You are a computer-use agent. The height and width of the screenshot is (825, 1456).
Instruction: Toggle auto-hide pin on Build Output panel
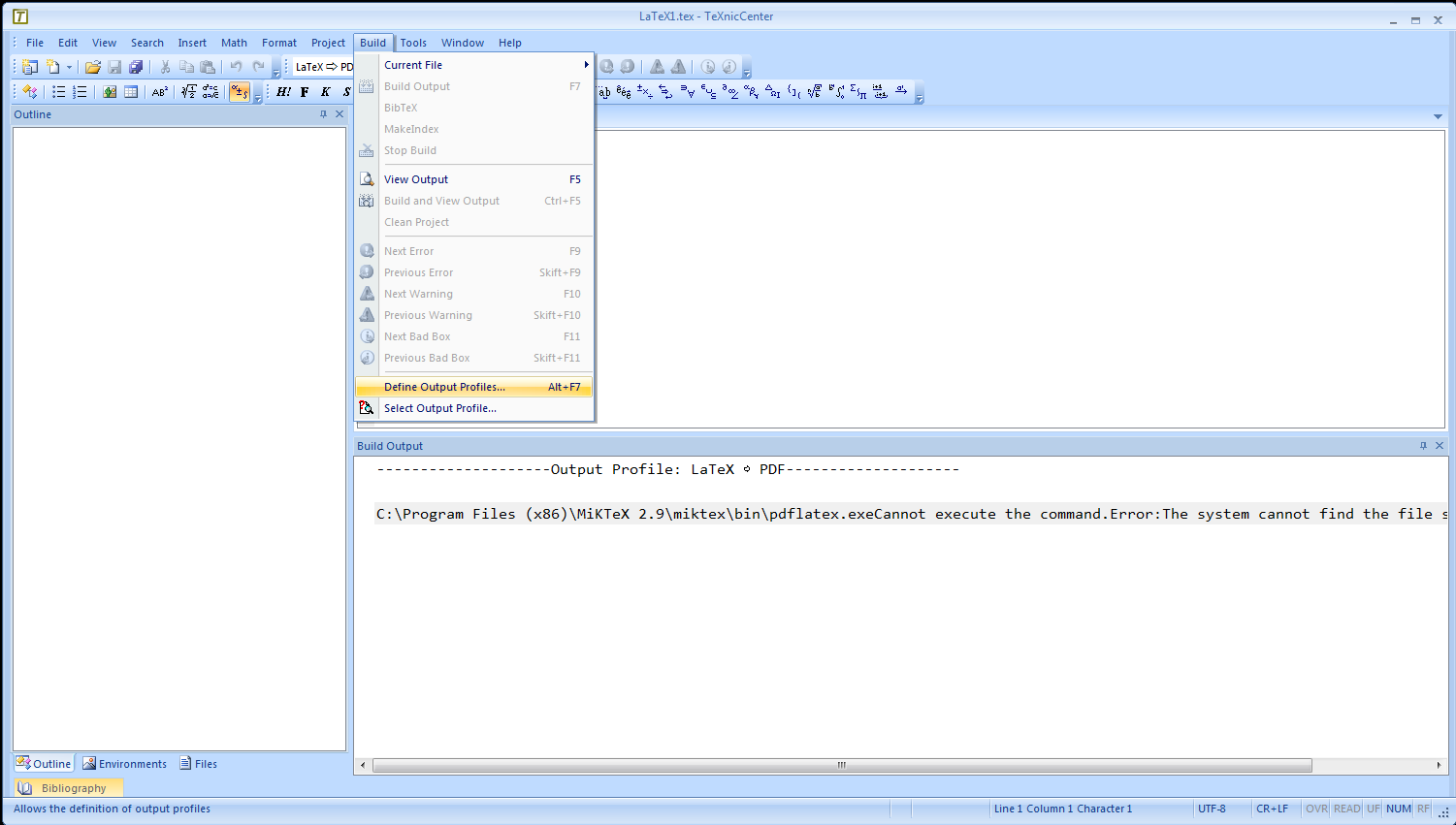1423,446
